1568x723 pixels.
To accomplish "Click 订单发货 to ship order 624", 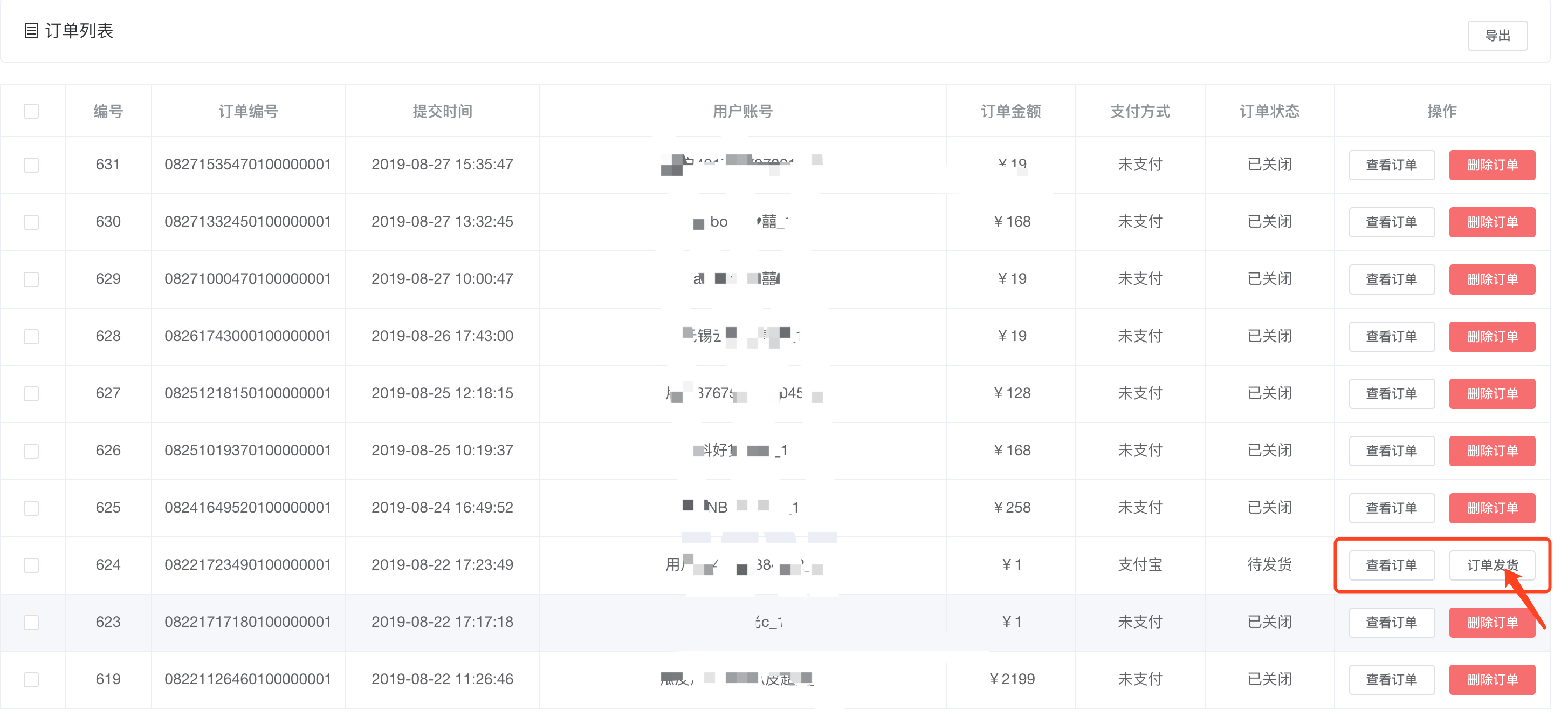I will point(1492,565).
